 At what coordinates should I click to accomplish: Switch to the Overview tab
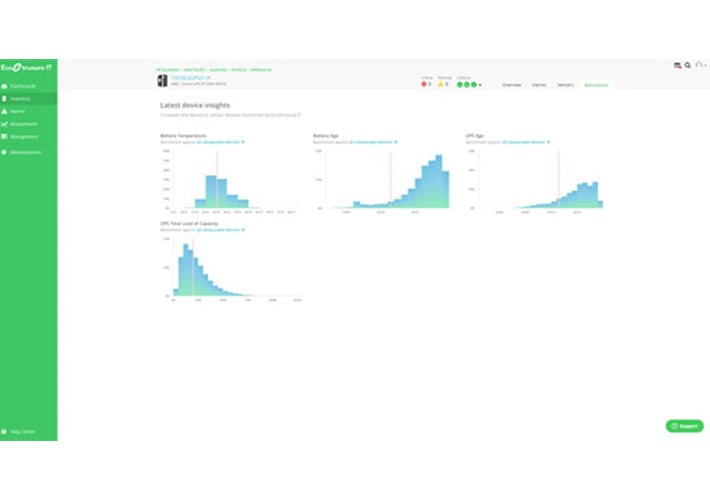coord(512,85)
